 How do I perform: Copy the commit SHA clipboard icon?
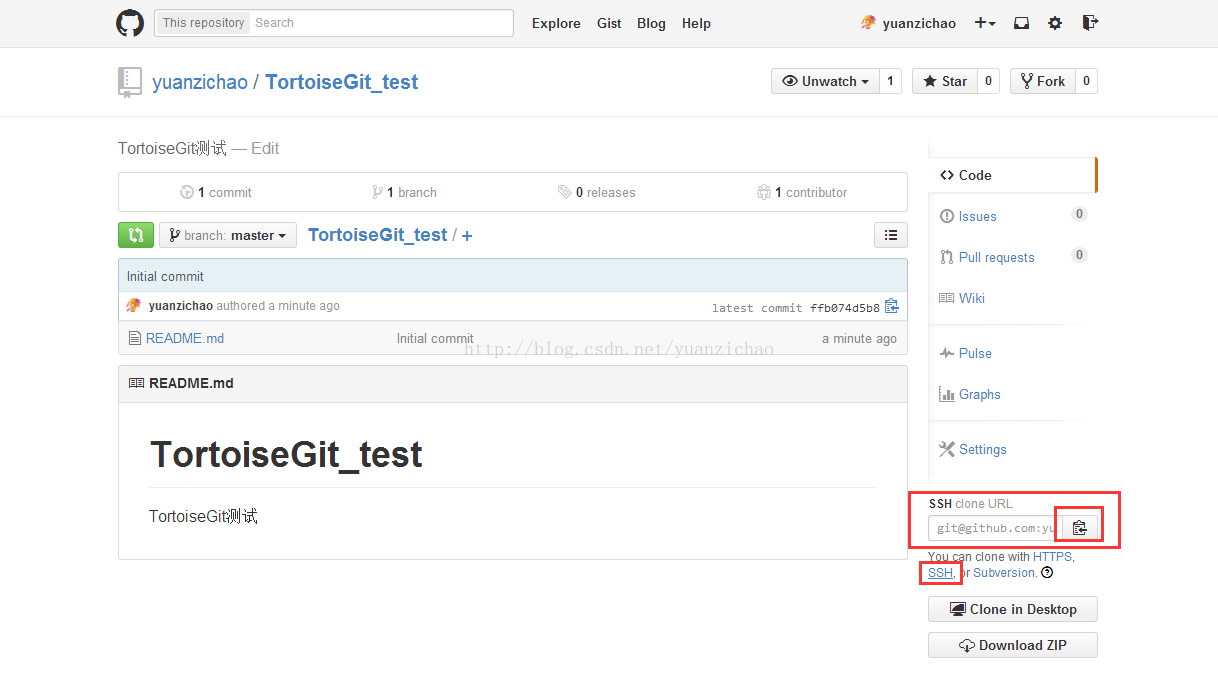(x=892, y=306)
